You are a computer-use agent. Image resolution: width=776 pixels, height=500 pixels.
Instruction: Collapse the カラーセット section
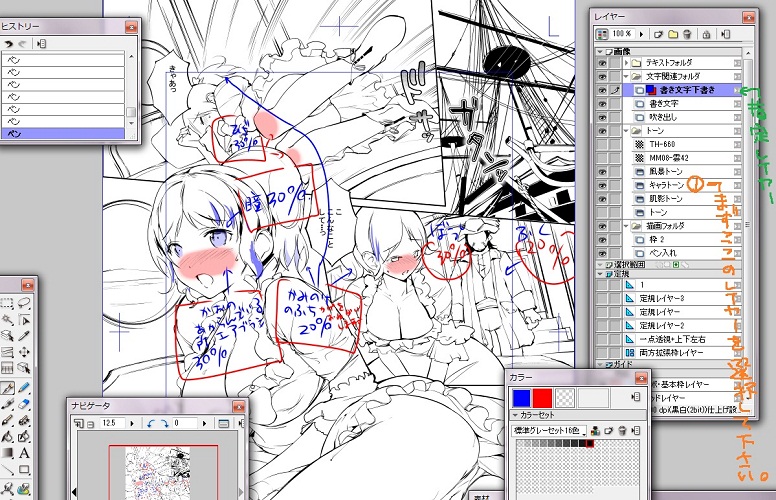click(515, 415)
